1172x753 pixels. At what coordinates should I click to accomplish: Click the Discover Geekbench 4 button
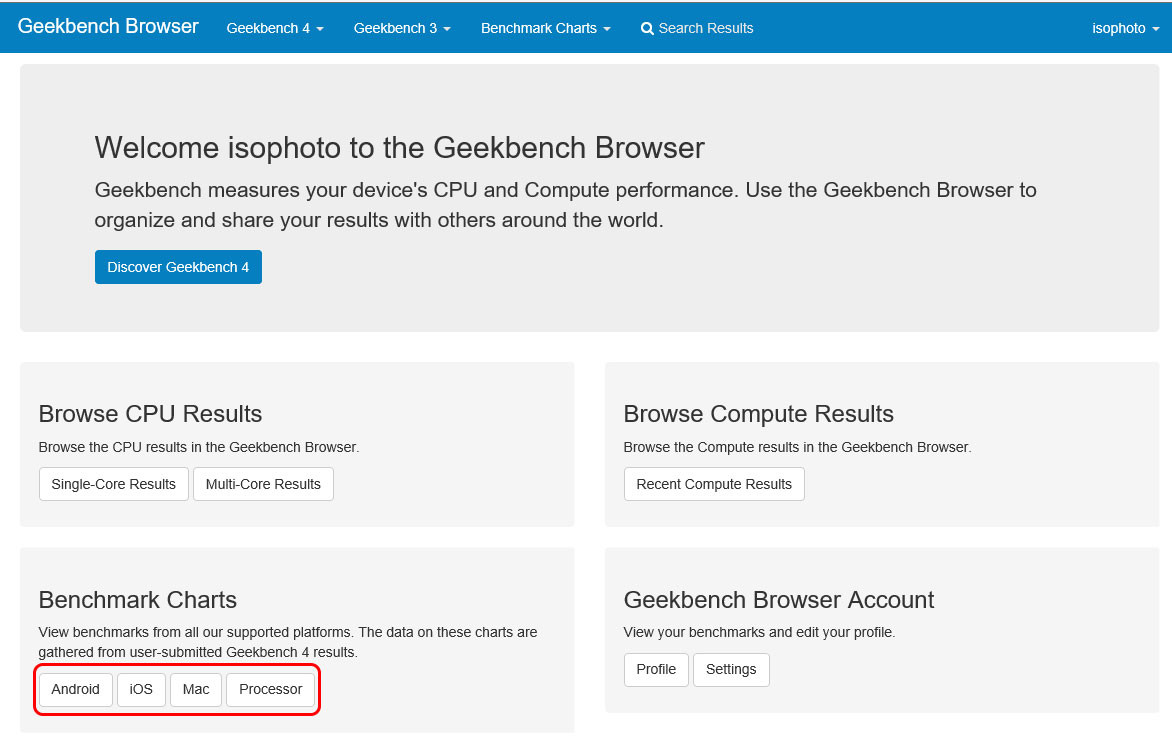click(x=178, y=267)
